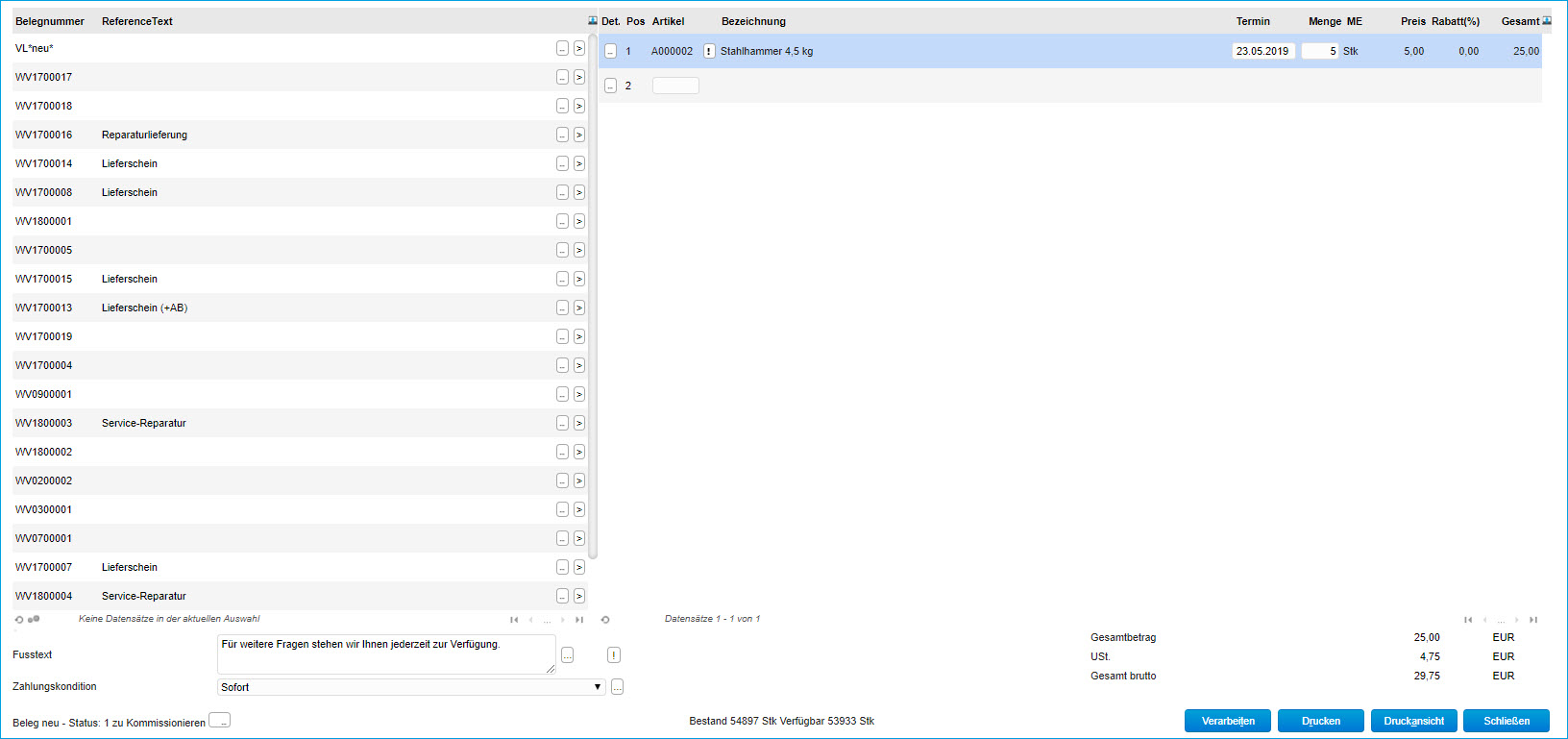Click the arrow icon in row WV1700016
Screen dimensions: 1568x739
579,135
